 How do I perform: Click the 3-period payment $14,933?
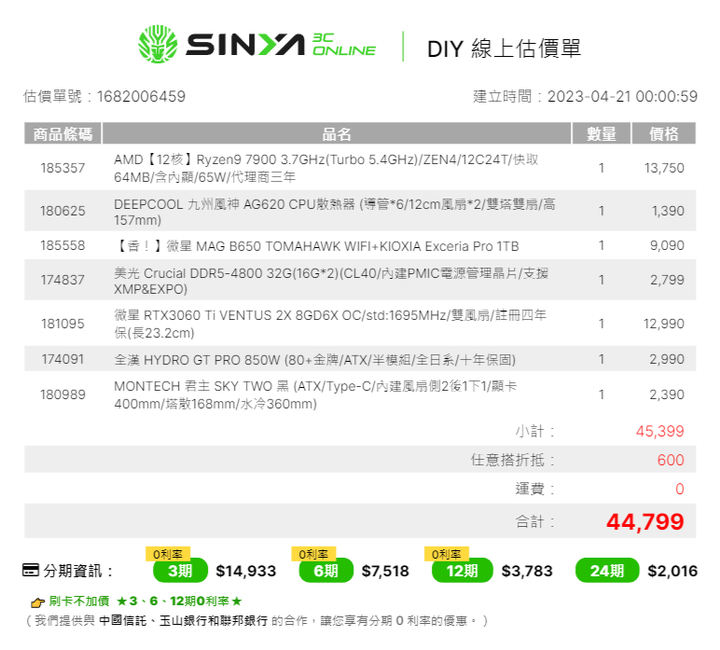246,571
